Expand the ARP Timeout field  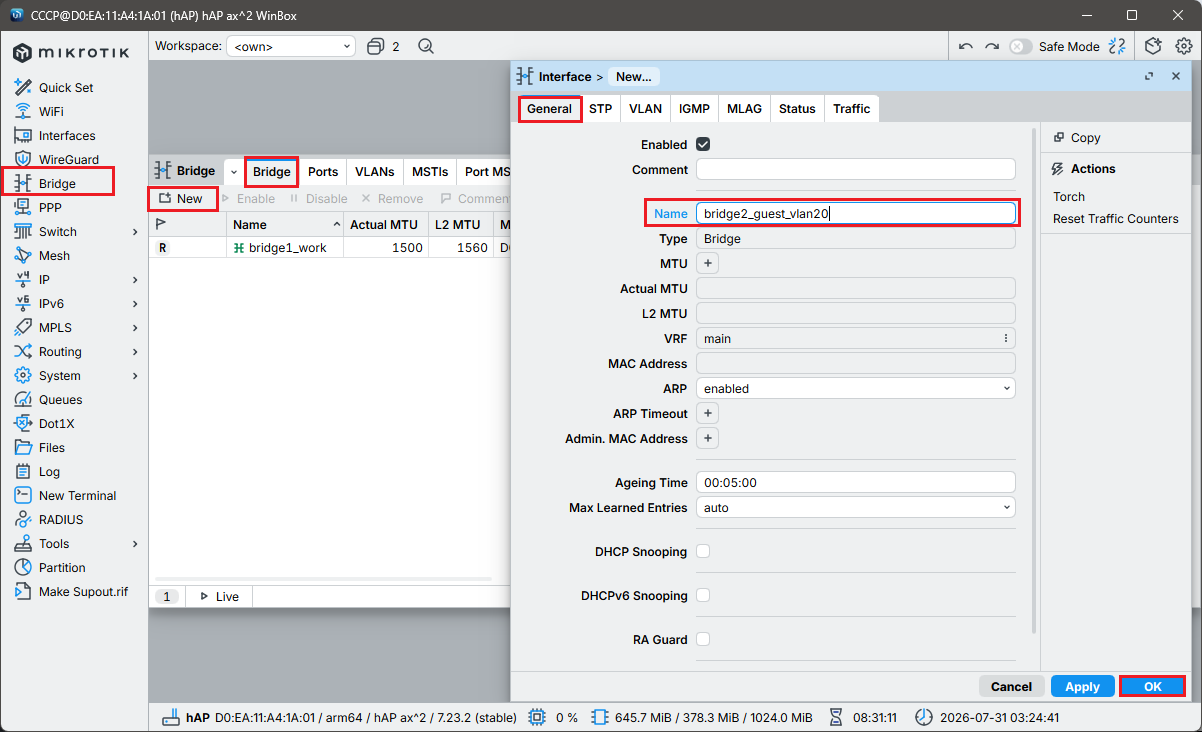coord(707,413)
